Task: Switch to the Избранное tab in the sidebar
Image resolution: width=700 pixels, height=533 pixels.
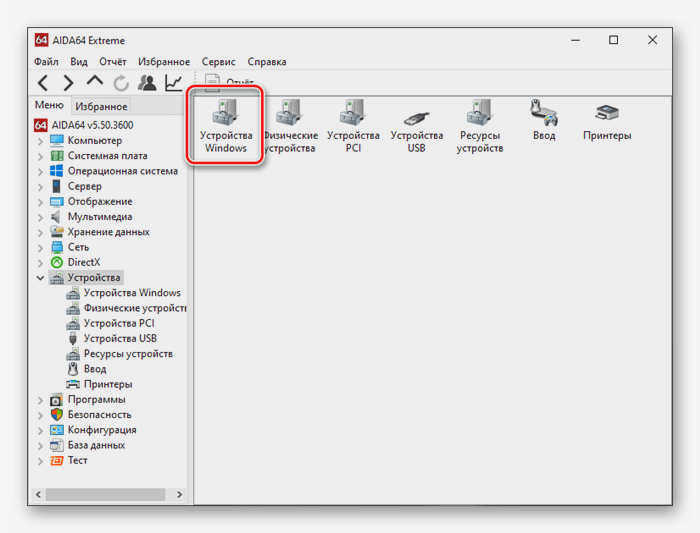Action: [101, 106]
